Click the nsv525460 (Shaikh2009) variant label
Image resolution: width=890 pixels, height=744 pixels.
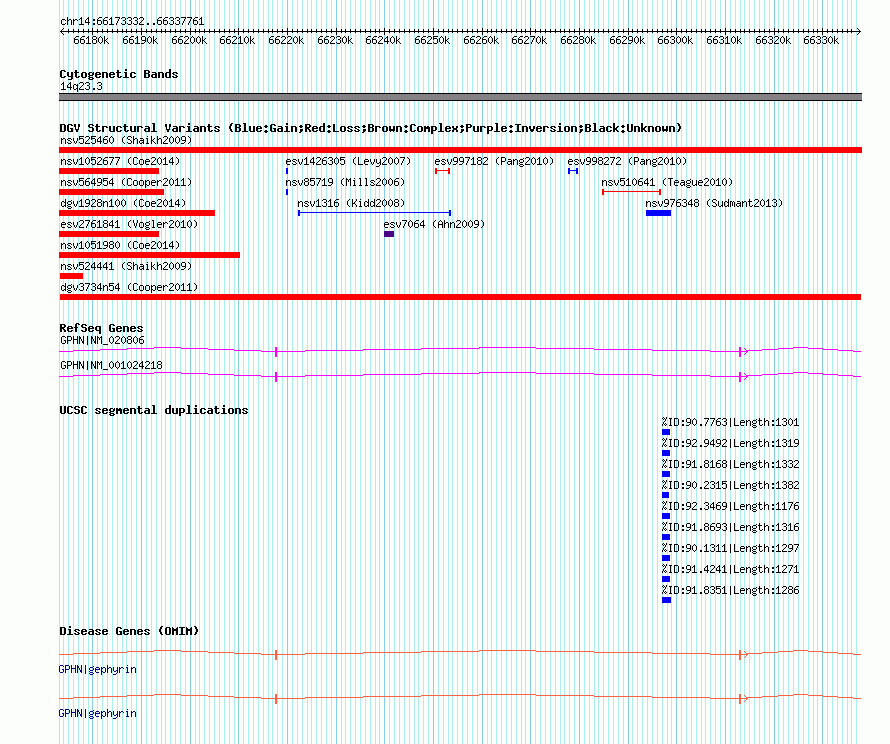126,140
